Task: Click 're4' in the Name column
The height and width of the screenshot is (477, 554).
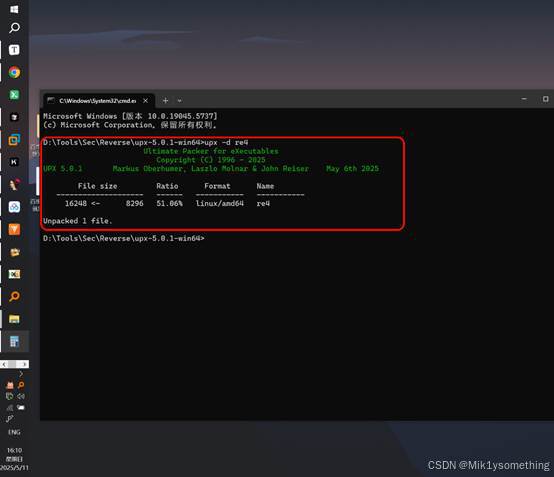Action: 263,204
